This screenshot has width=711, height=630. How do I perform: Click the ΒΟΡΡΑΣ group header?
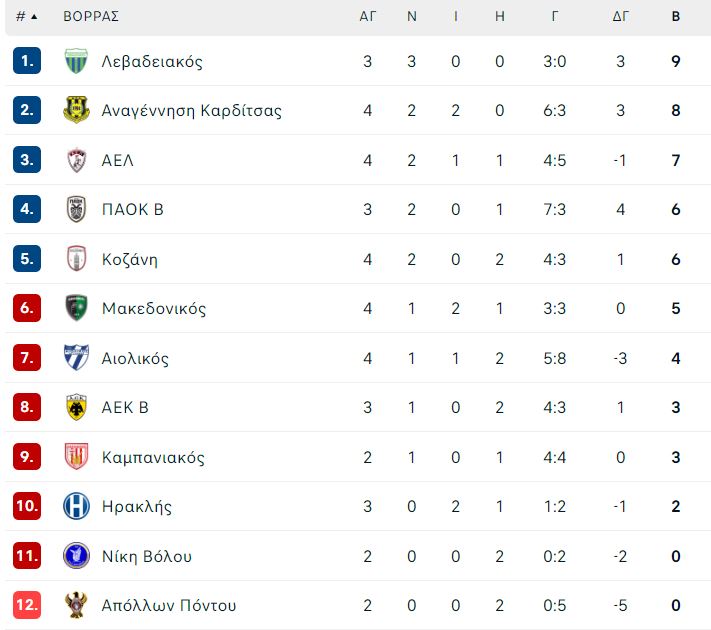pos(91,17)
